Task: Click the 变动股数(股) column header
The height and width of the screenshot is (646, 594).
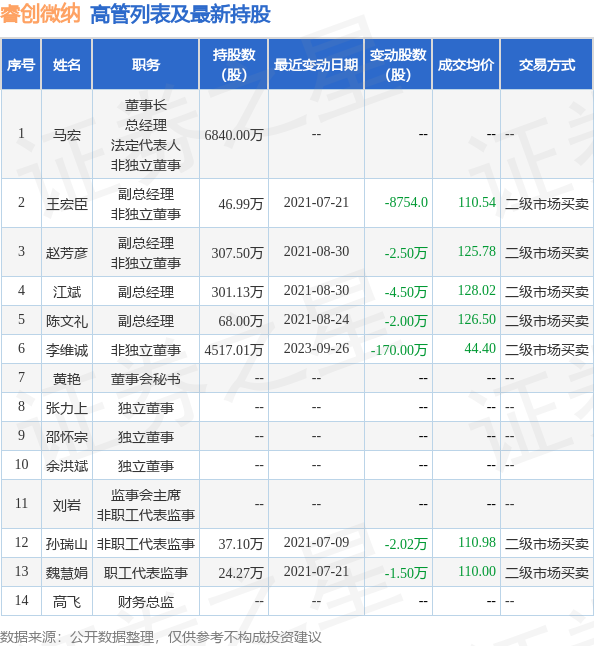Action: [398, 65]
